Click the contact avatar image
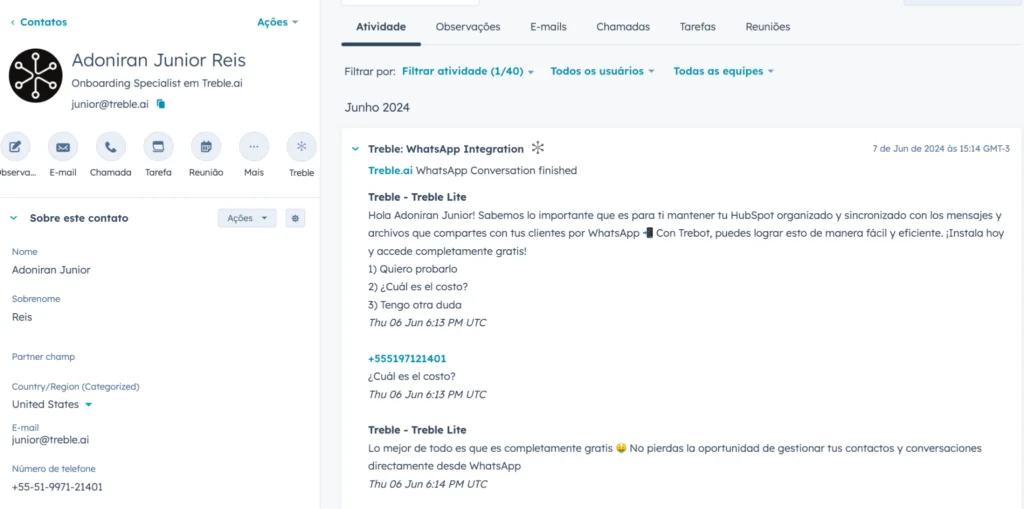The height and width of the screenshot is (509, 1024). point(35,75)
